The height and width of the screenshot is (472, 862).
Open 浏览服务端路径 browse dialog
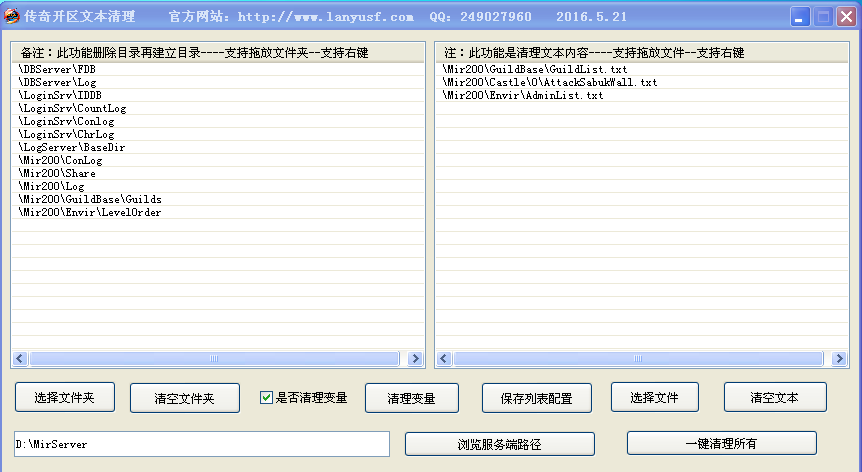(x=499, y=443)
